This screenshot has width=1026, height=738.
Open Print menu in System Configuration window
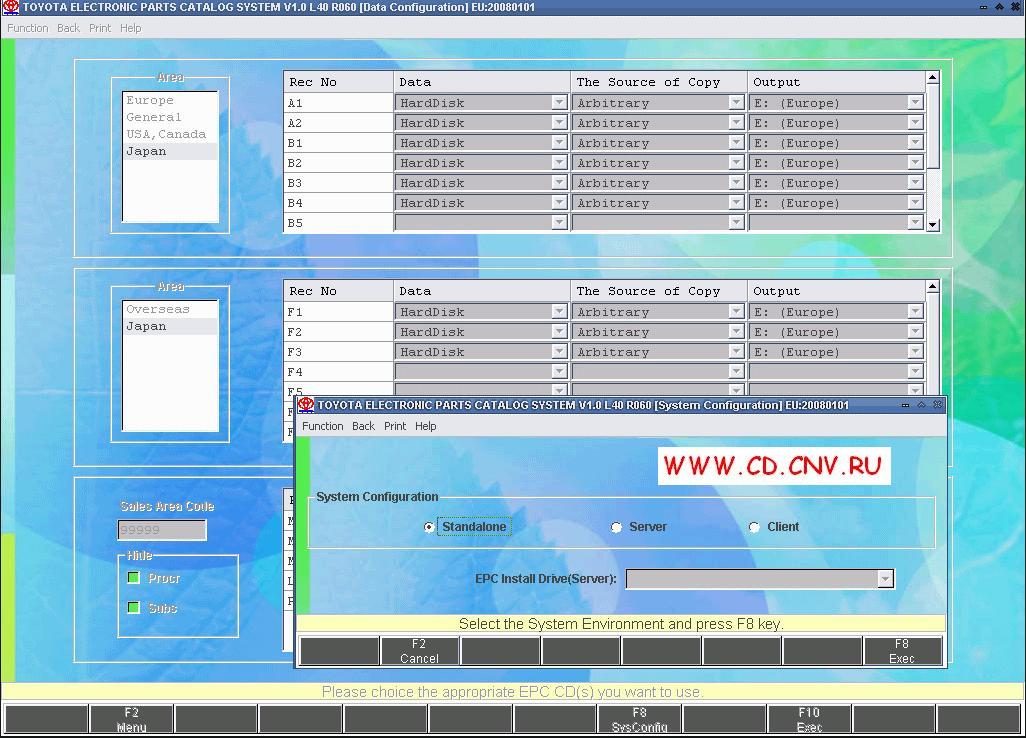[x=395, y=427]
